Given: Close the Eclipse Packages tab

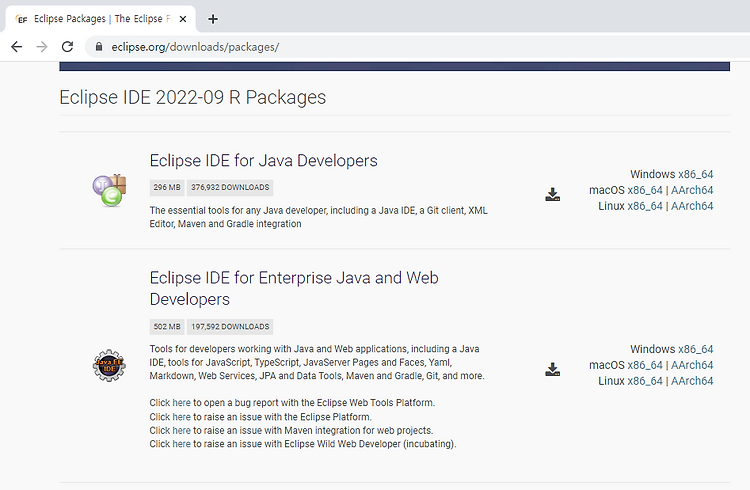Looking at the screenshot, I should pyautogui.click(x=183, y=19).
